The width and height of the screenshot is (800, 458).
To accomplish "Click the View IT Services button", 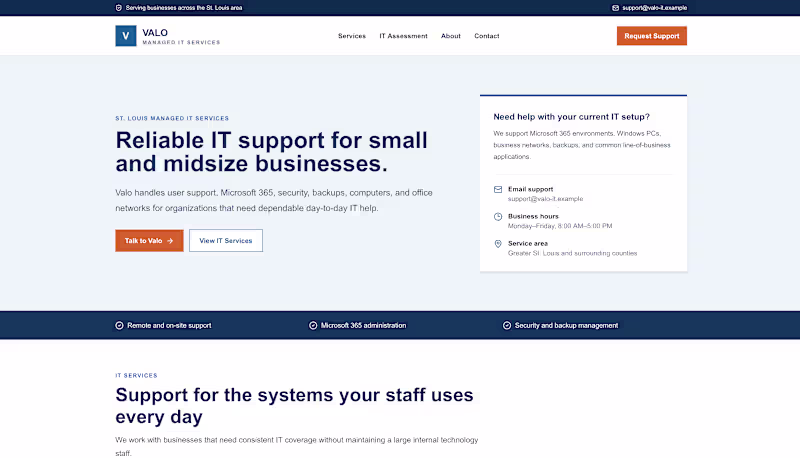I will click(226, 241).
